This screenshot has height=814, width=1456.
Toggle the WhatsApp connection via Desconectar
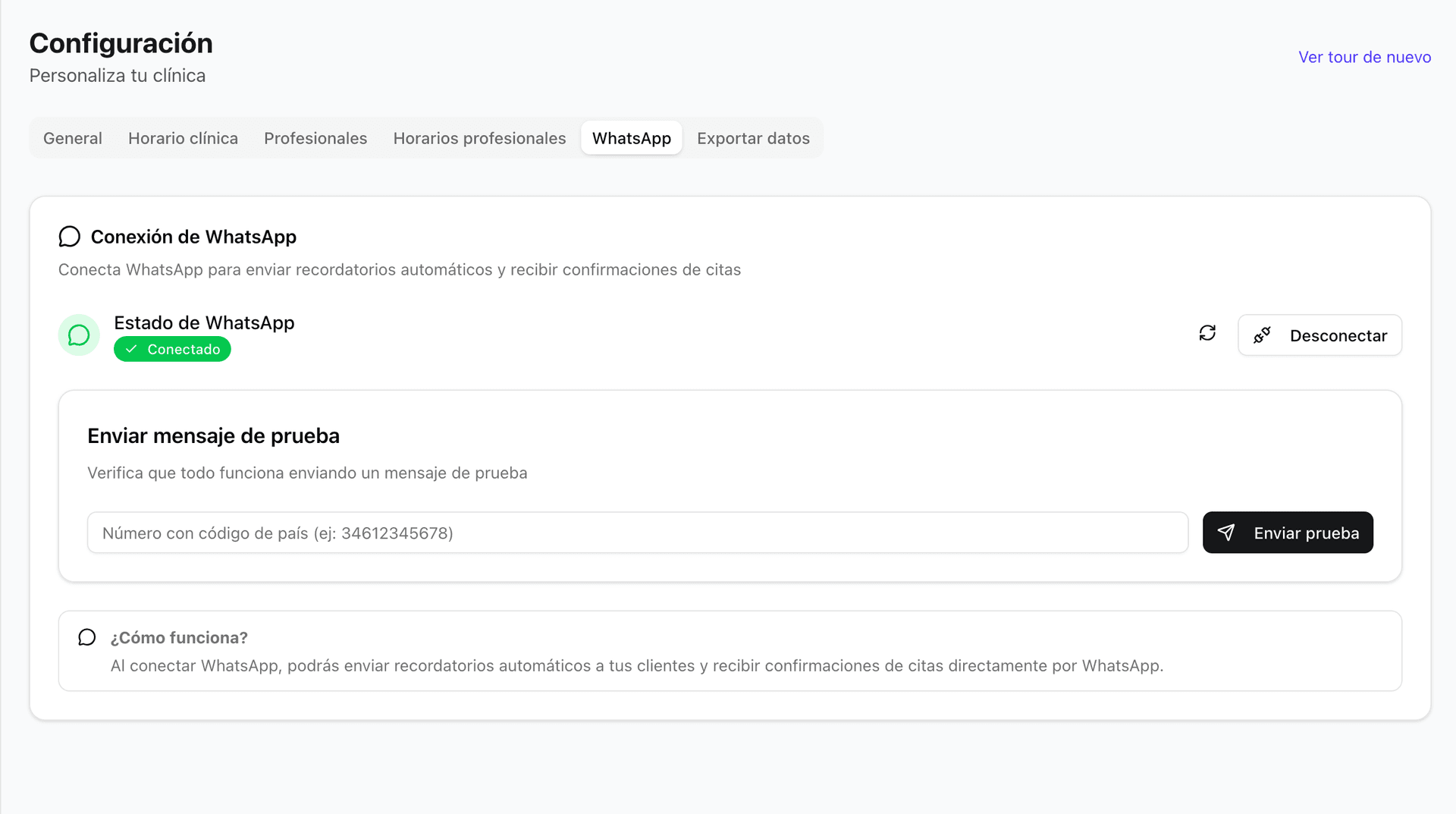pos(1319,335)
